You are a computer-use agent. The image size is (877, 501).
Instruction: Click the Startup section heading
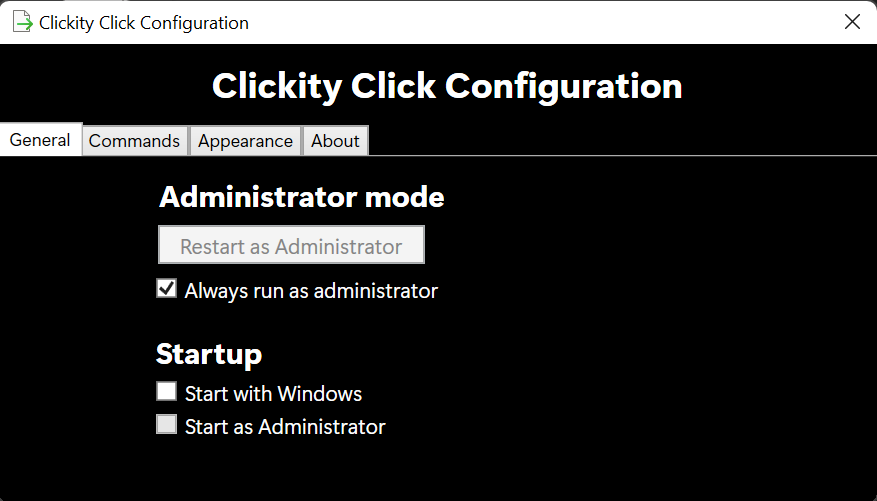click(x=209, y=354)
